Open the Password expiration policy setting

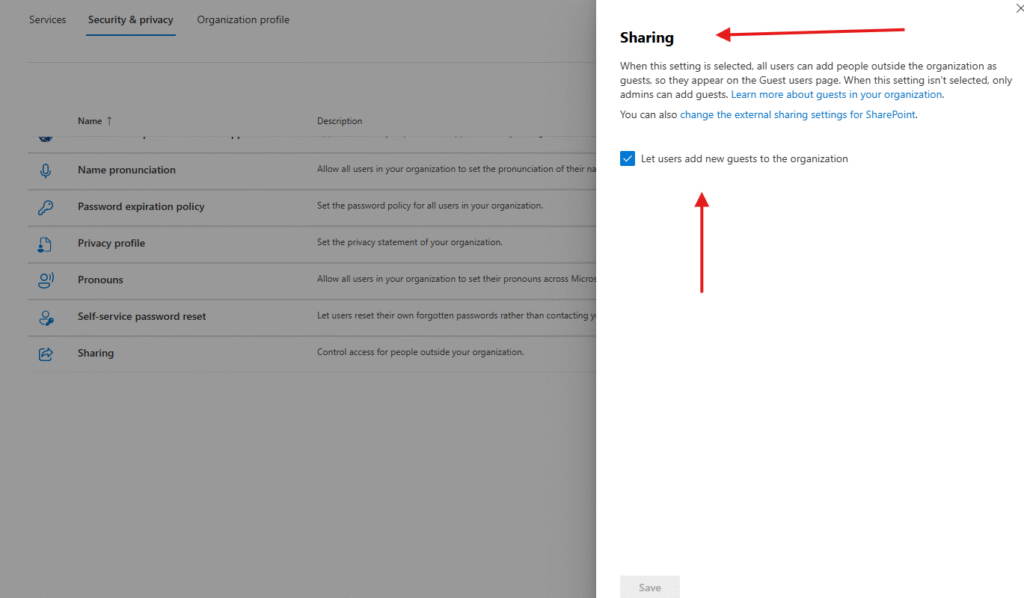pos(141,207)
